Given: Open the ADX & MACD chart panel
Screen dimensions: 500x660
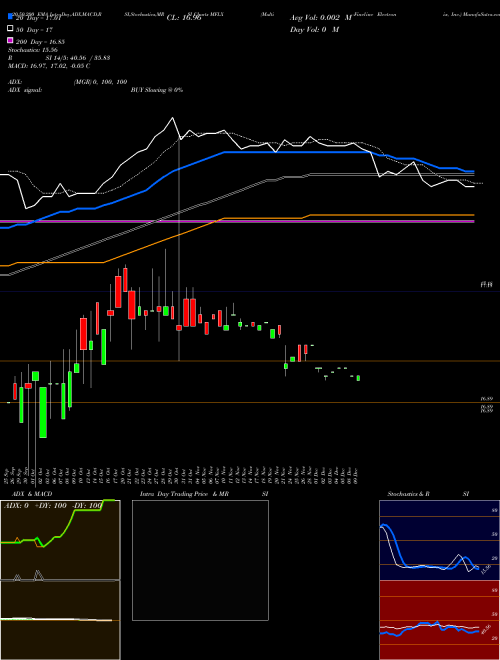Looking at the screenshot, I should (60, 580).
